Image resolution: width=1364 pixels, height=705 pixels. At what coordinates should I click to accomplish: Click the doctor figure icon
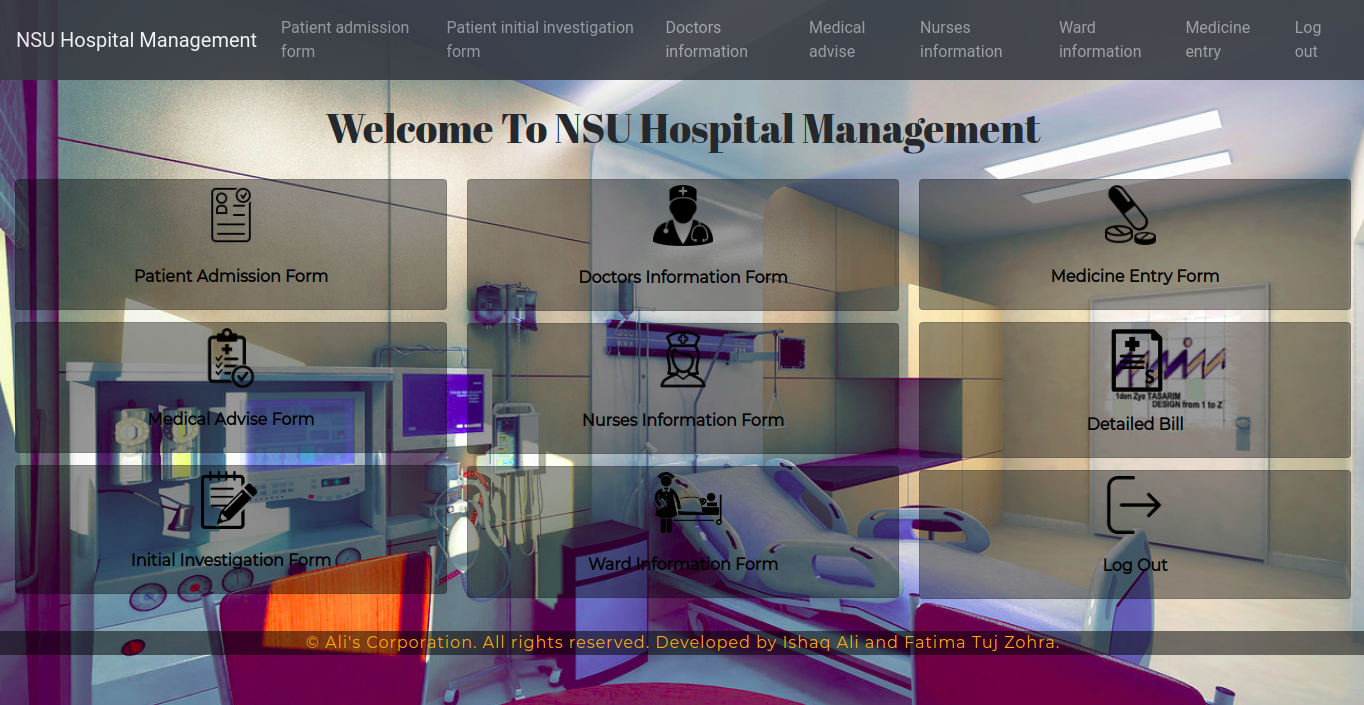(x=682, y=216)
